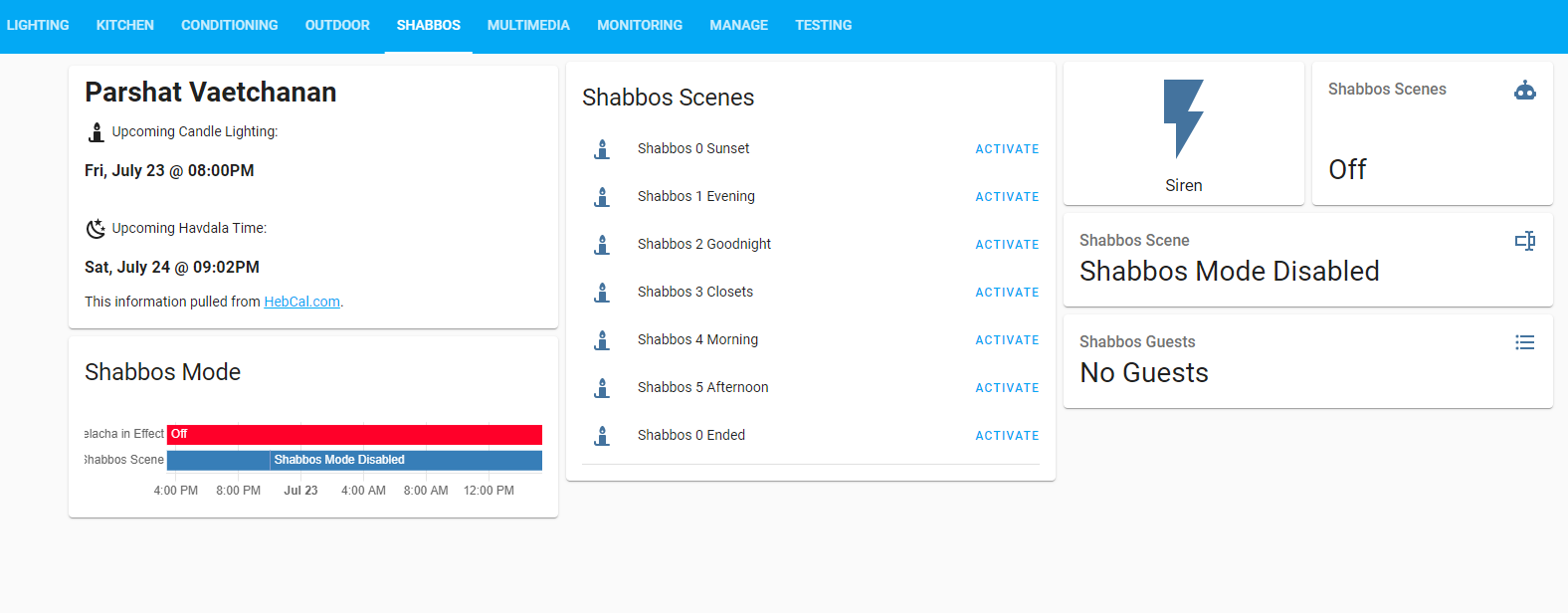This screenshot has height=613, width=1568.
Task: Click candle icon next to Shabbos 0 Ended
Action: [602, 436]
